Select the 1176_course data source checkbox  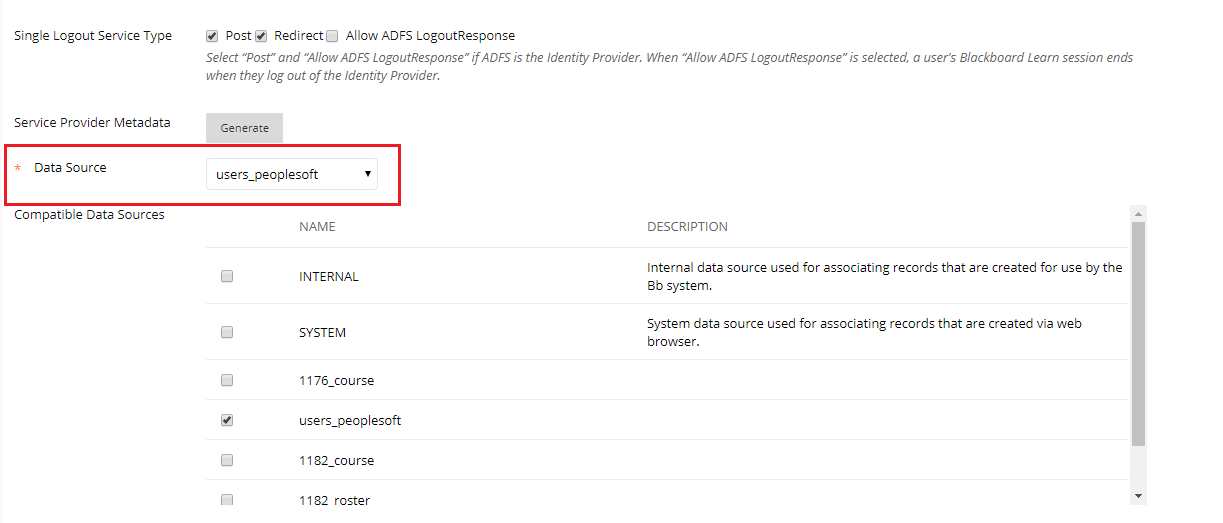(227, 380)
